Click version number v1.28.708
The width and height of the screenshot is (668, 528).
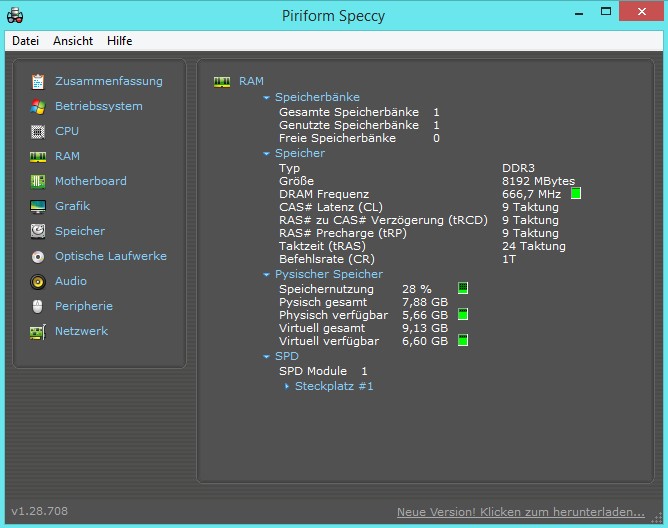click(x=40, y=511)
